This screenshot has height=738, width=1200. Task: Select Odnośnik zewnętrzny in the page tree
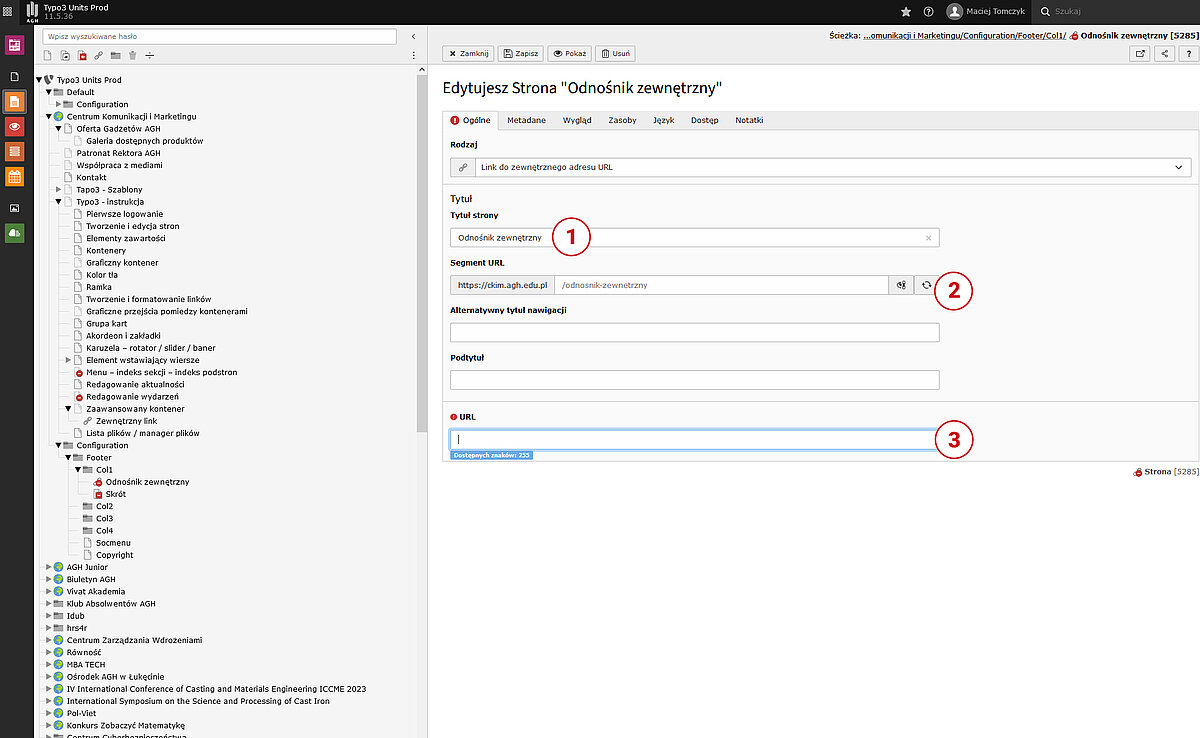click(147, 482)
